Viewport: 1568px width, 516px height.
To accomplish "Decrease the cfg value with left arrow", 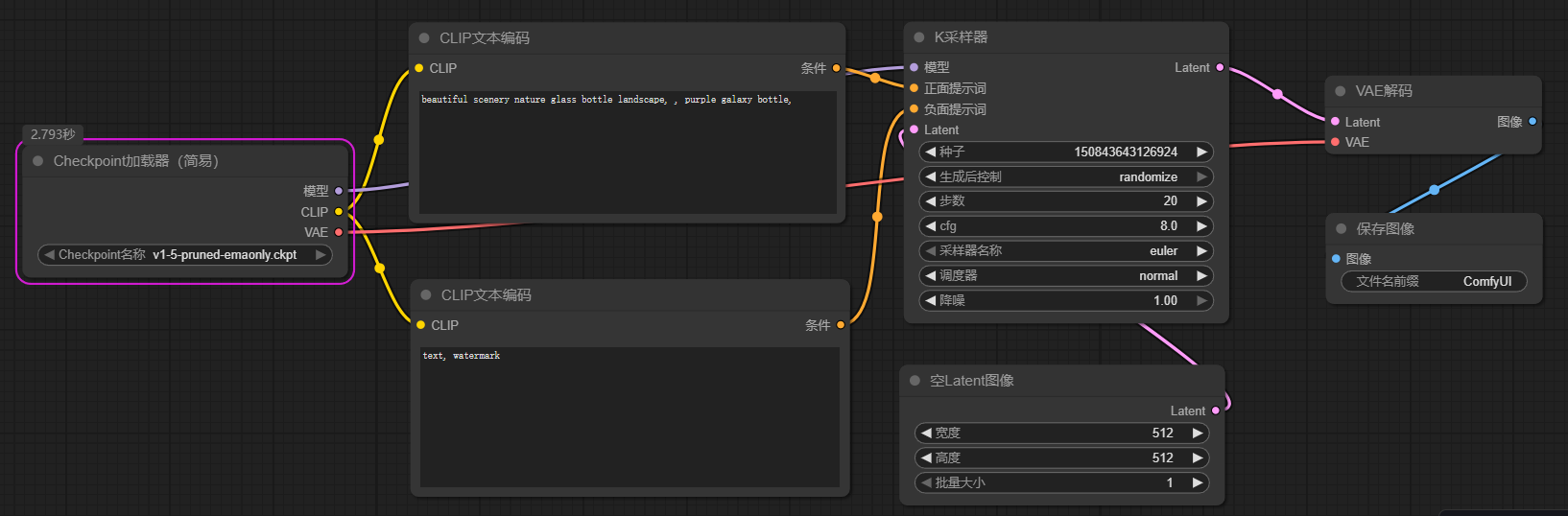I will point(930,226).
